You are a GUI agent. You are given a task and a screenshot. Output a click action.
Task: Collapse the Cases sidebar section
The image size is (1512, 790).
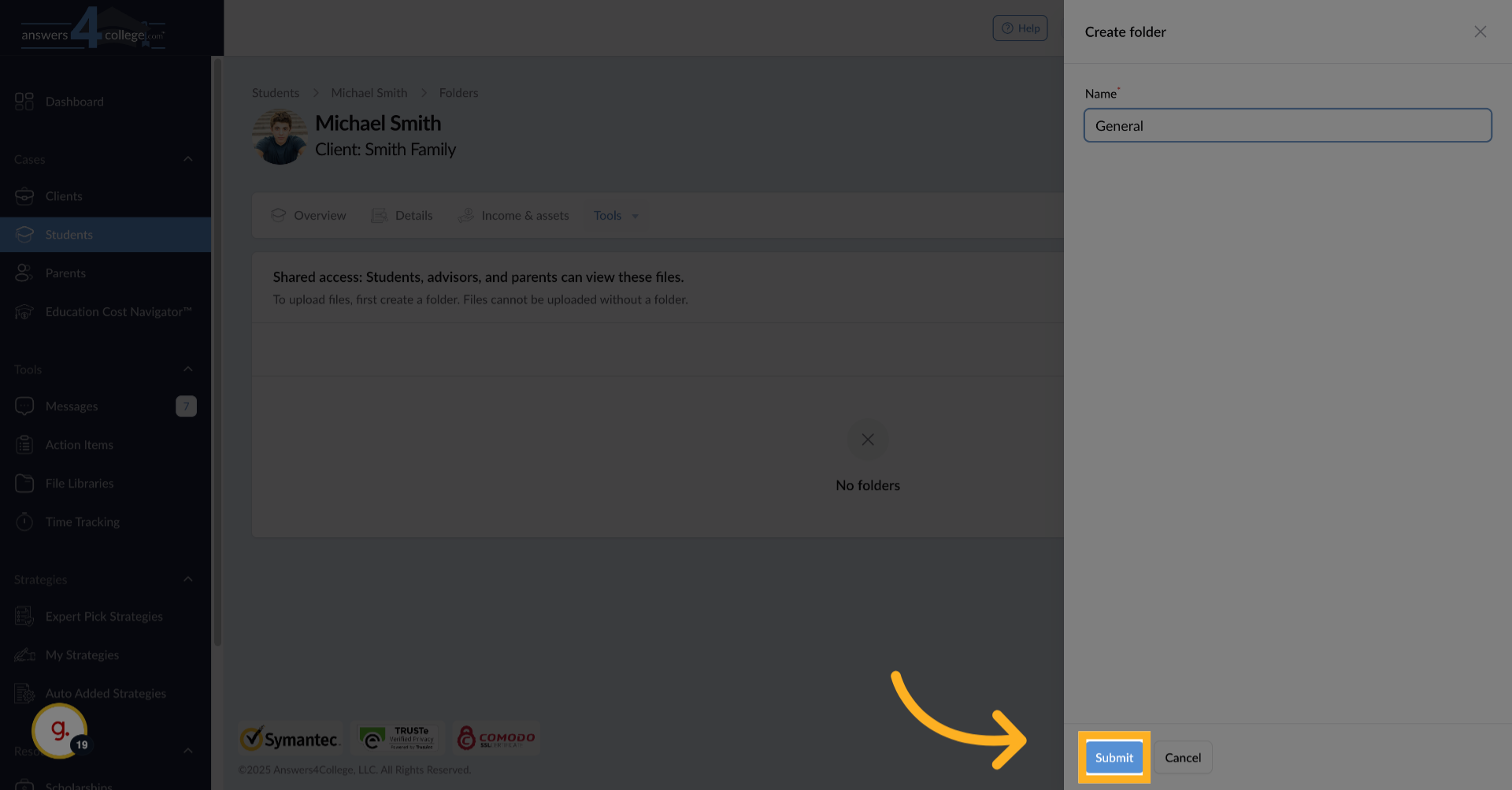188,159
